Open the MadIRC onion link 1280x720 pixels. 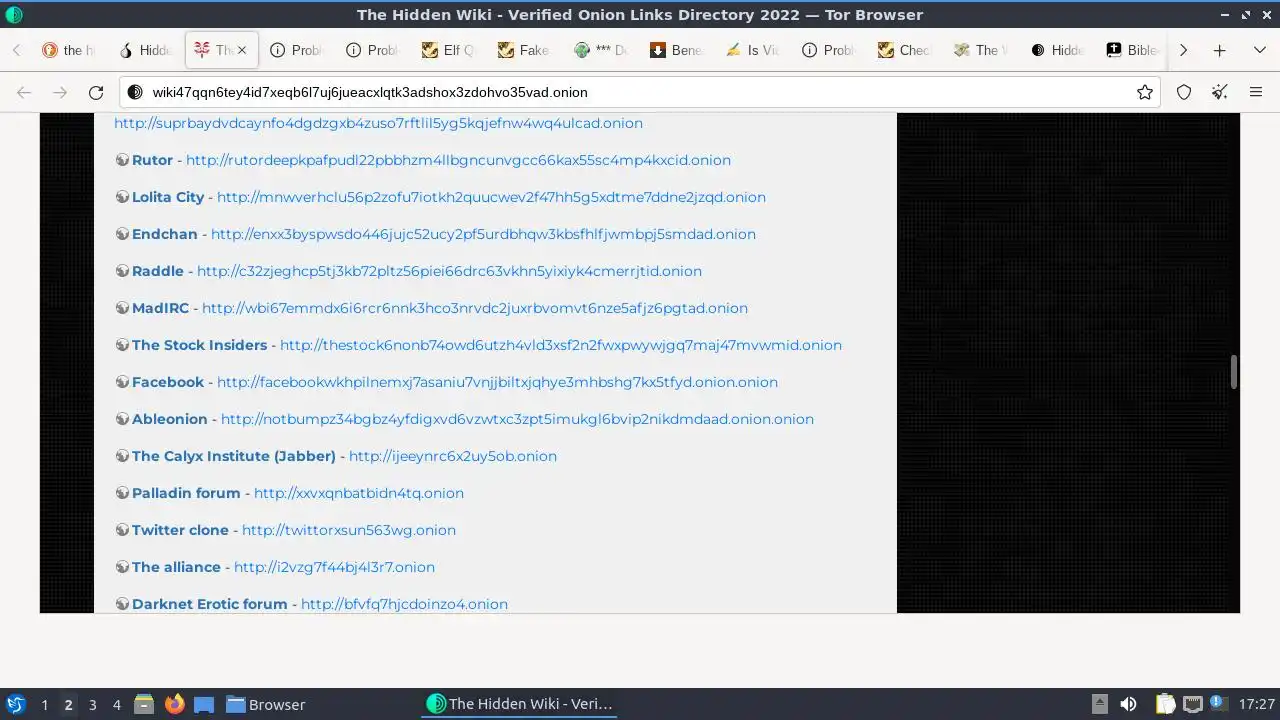pyautogui.click(x=475, y=308)
